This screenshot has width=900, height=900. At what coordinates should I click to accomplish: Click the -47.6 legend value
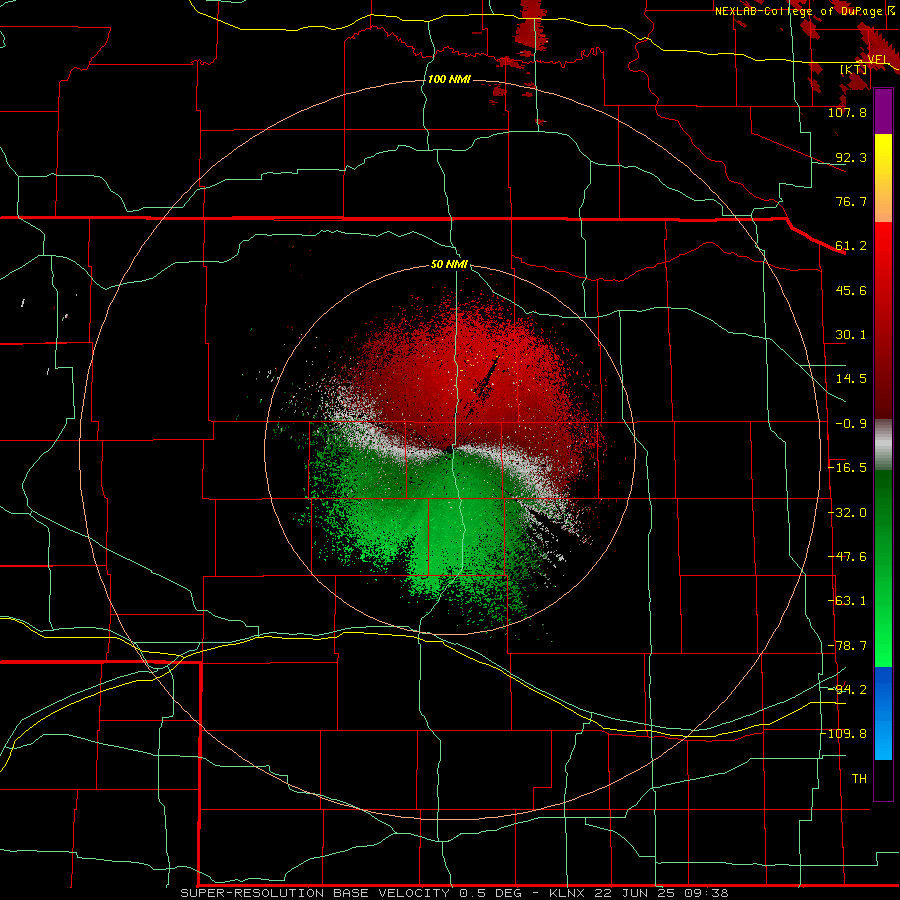pyautogui.click(x=847, y=557)
